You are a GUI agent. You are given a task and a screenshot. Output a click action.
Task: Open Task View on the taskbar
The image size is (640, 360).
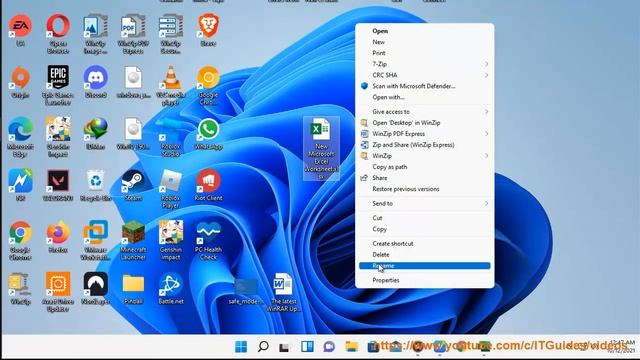tap(284, 347)
